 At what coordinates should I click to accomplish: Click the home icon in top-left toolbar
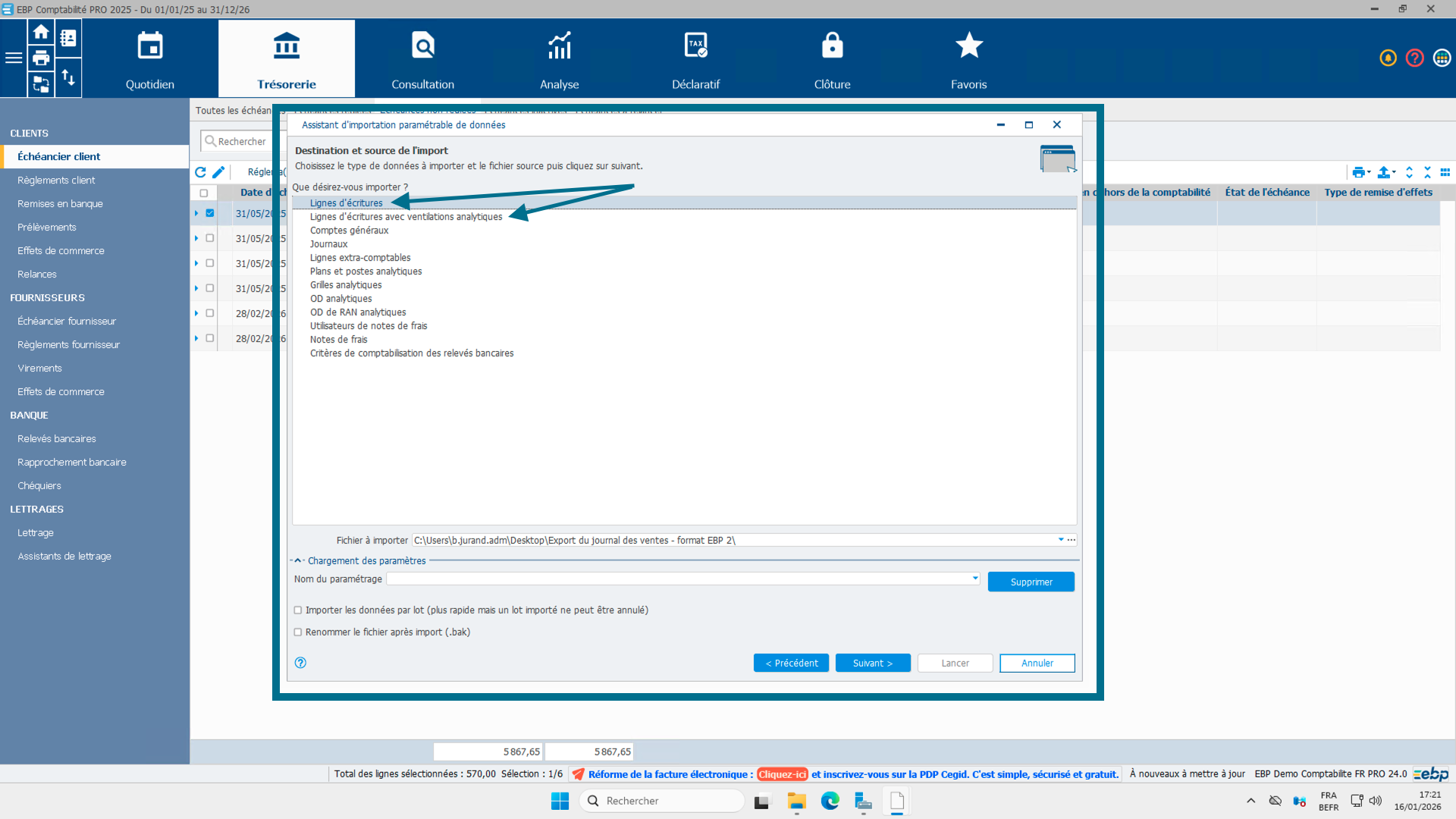(41, 32)
